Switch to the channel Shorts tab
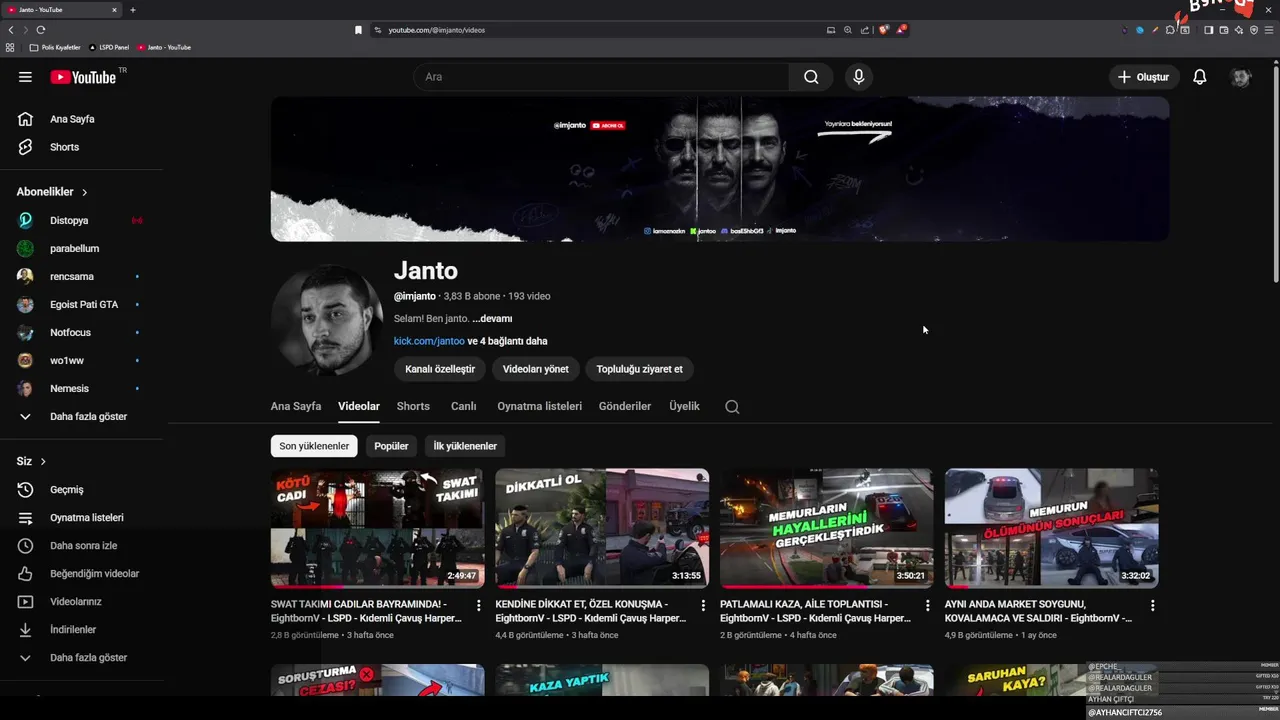 tap(413, 407)
